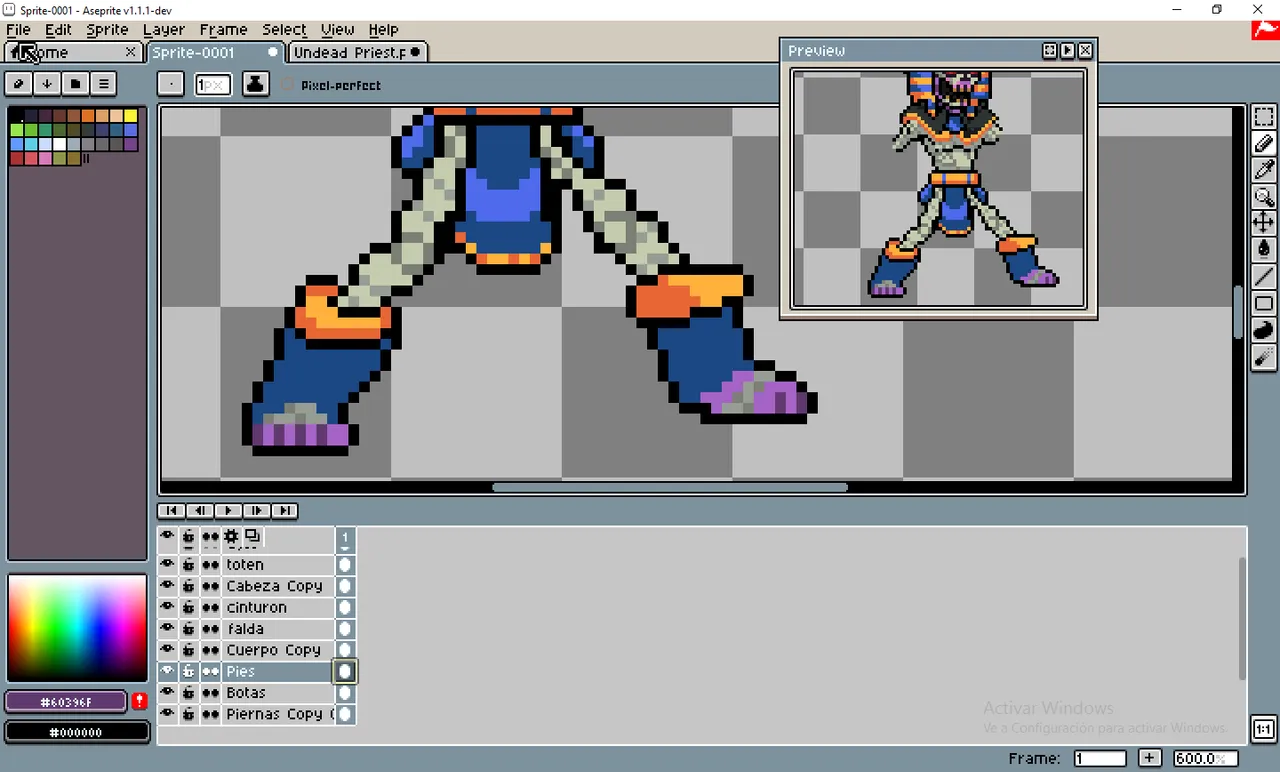Open the Help menu
This screenshot has width=1280, height=772.
point(383,30)
